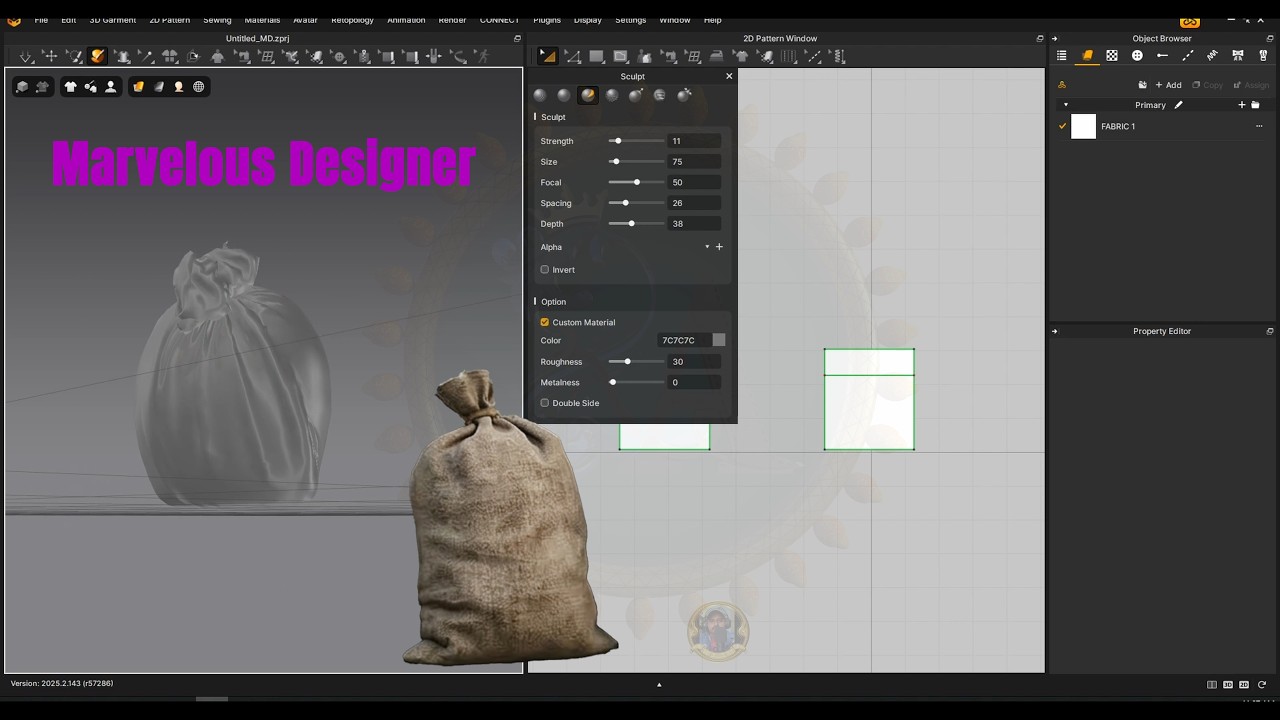The width and height of the screenshot is (1280, 720).
Task: Open the 3D Garment menu
Action: point(113,20)
